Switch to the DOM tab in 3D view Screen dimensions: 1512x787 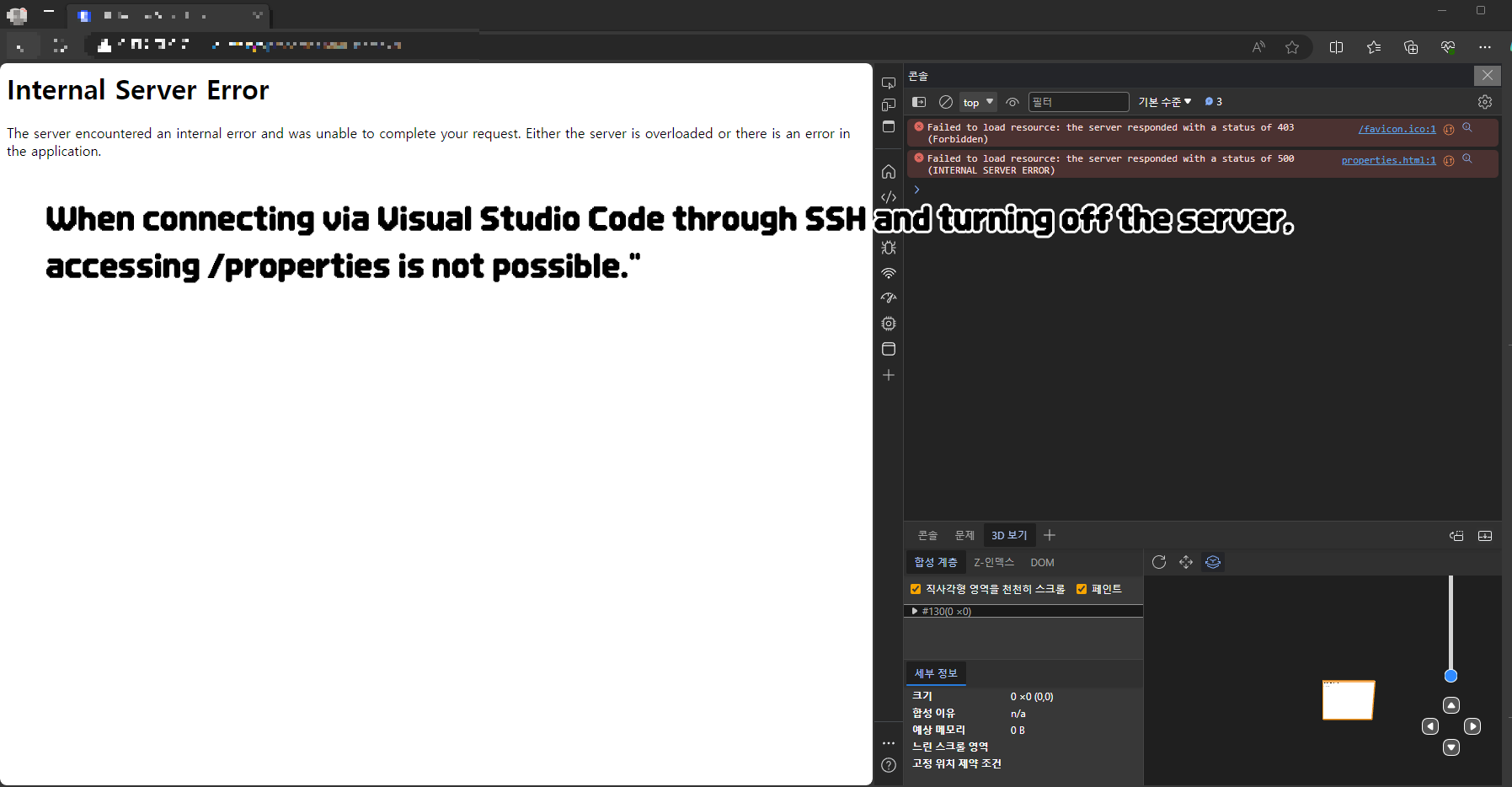[x=1042, y=562]
